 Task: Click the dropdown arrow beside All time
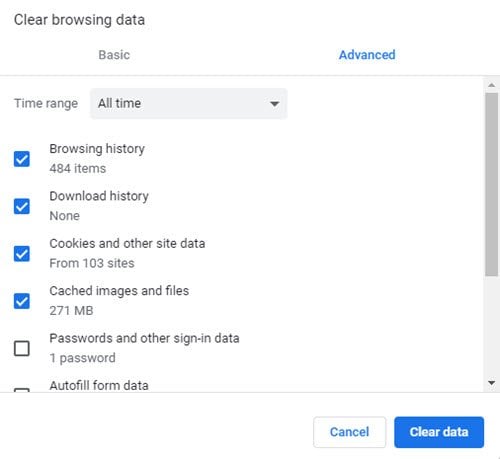tap(274, 104)
